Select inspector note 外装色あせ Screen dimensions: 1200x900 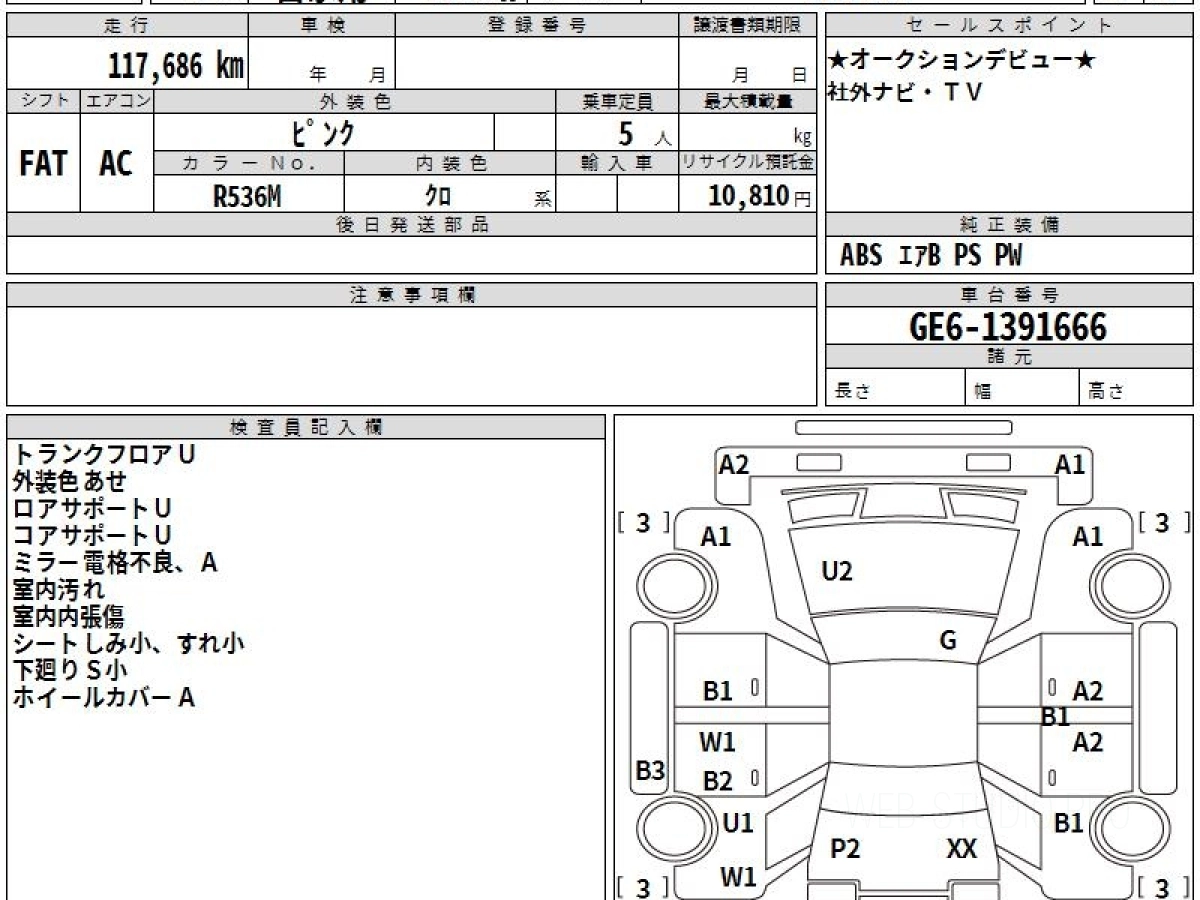coord(69,481)
